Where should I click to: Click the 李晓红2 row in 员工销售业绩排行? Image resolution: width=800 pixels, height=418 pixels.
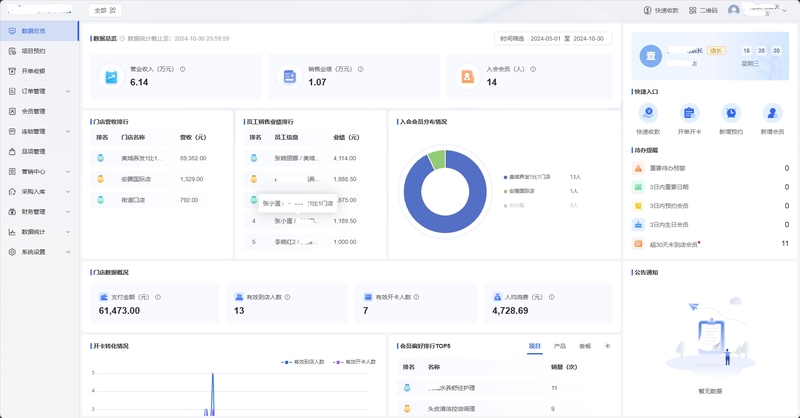(x=310, y=242)
